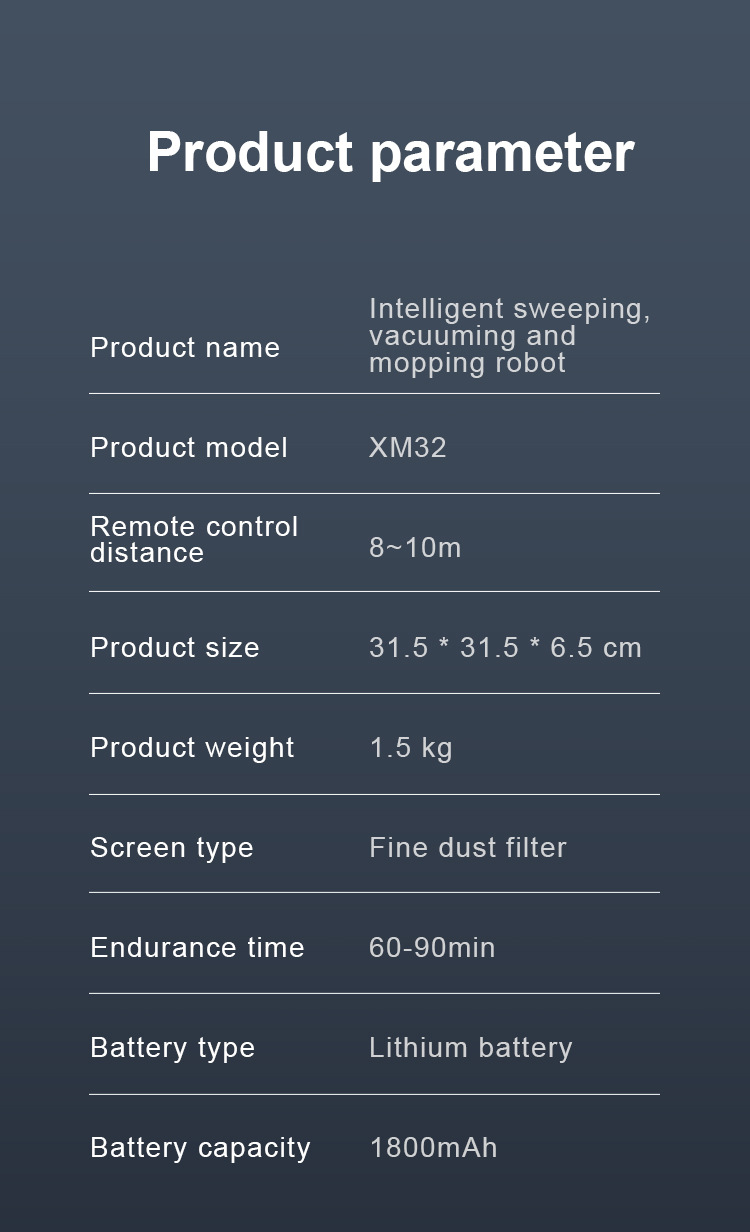Image resolution: width=750 pixels, height=1232 pixels.
Task: Click the XM32 model value
Action: (x=408, y=447)
